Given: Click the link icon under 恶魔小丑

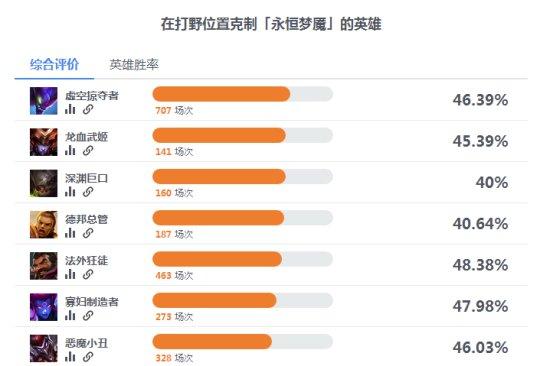Looking at the screenshot, I should coord(88,357).
